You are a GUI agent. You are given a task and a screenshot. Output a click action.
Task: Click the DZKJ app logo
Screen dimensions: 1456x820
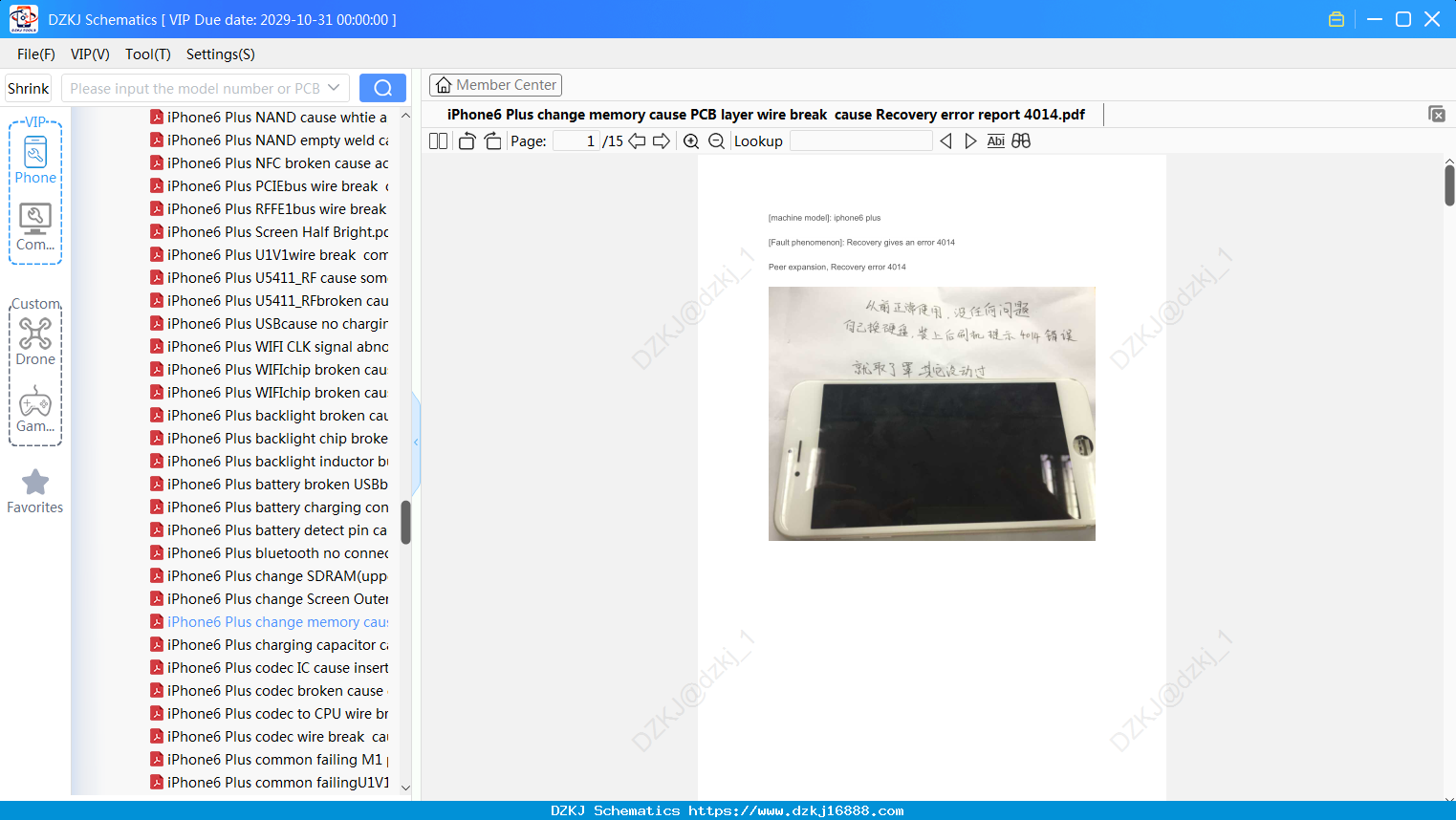point(23,19)
